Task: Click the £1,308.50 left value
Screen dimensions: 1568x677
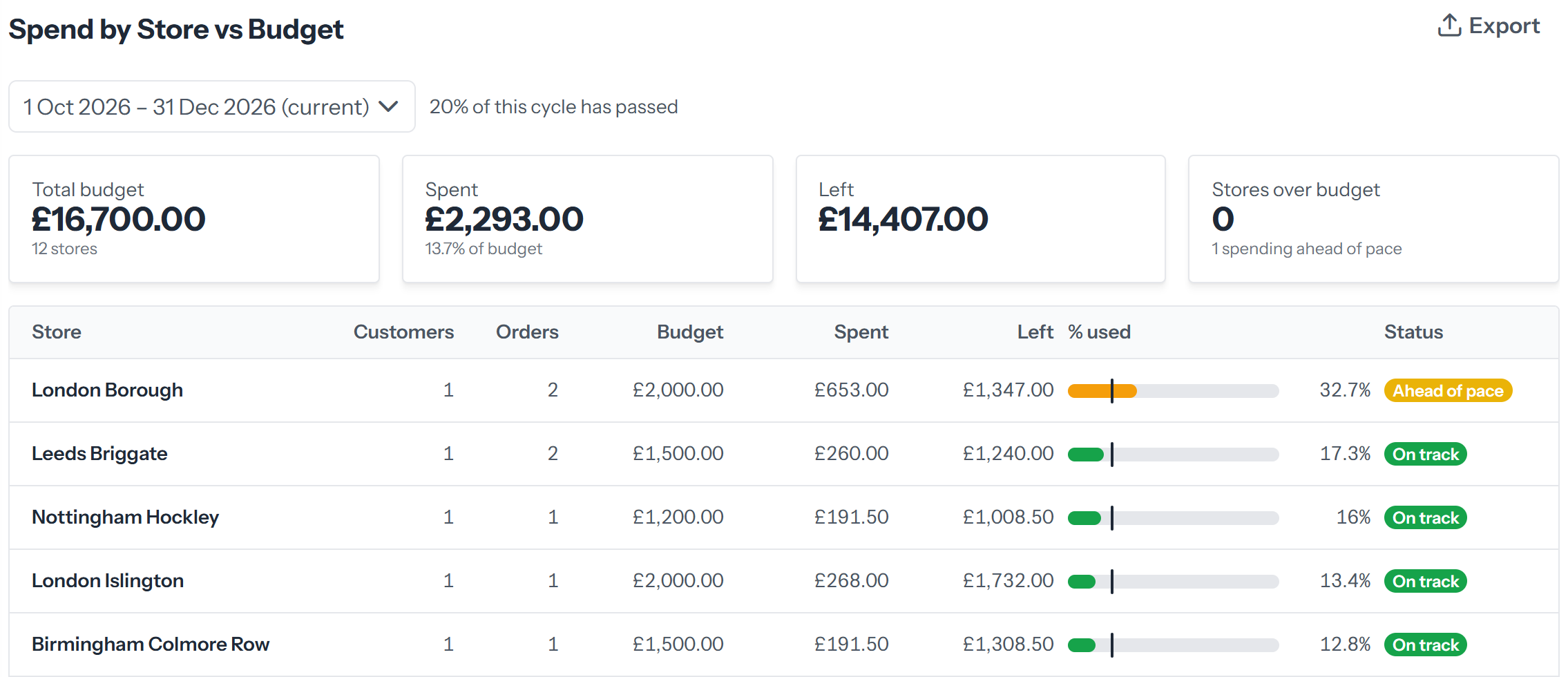Action: click(x=1008, y=645)
